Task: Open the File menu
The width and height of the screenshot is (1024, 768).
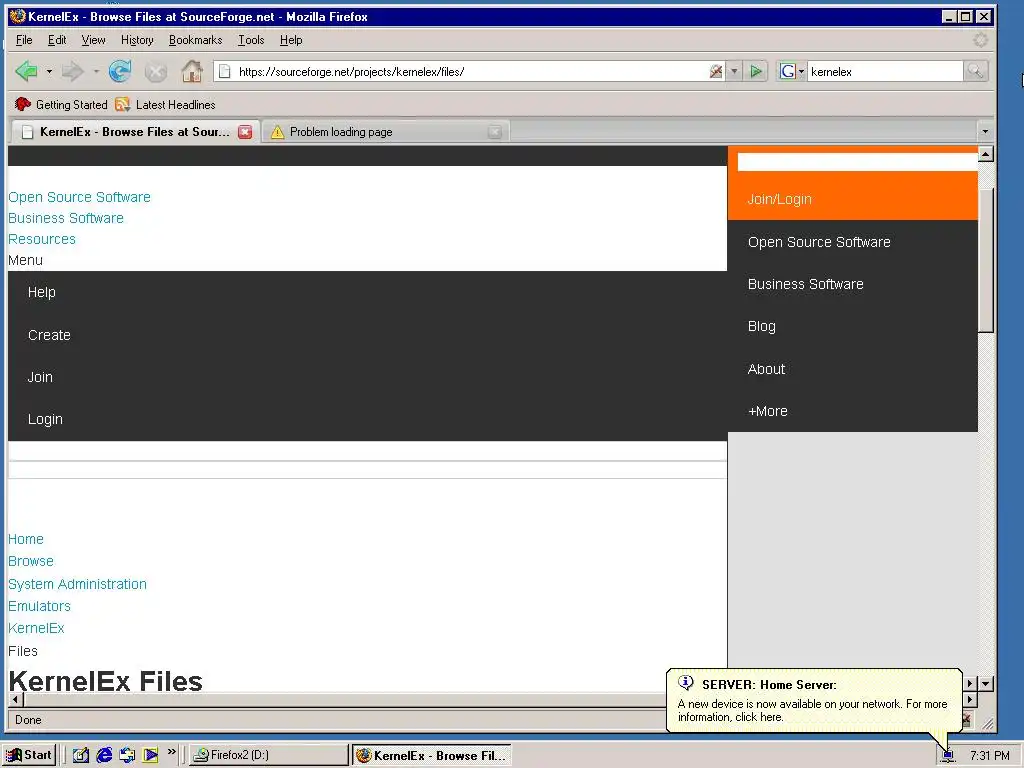Action: click(24, 40)
